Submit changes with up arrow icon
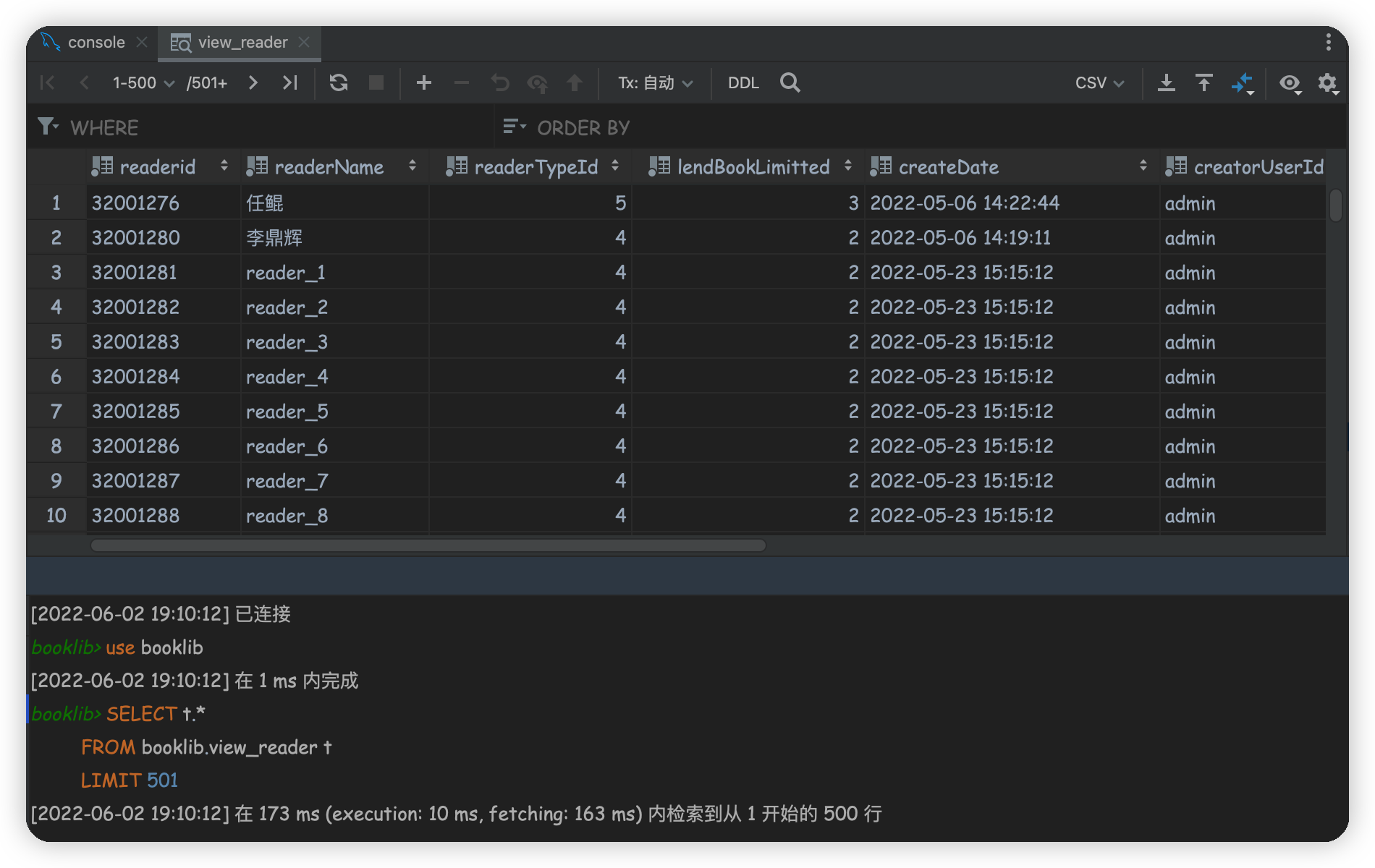Image resolution: width=1375 pixels, height=868 pixels. (x=575, y=82)
